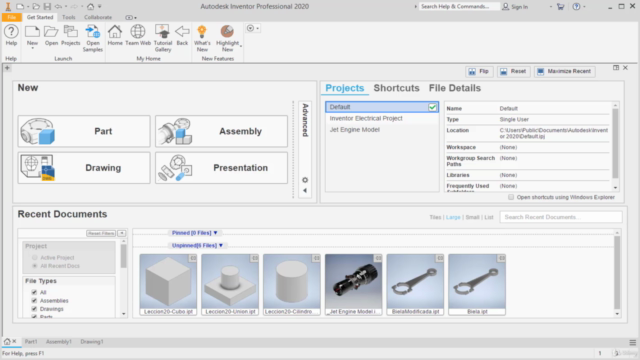
Task: Switch to the File Details tab
Action: coord(455,88)
